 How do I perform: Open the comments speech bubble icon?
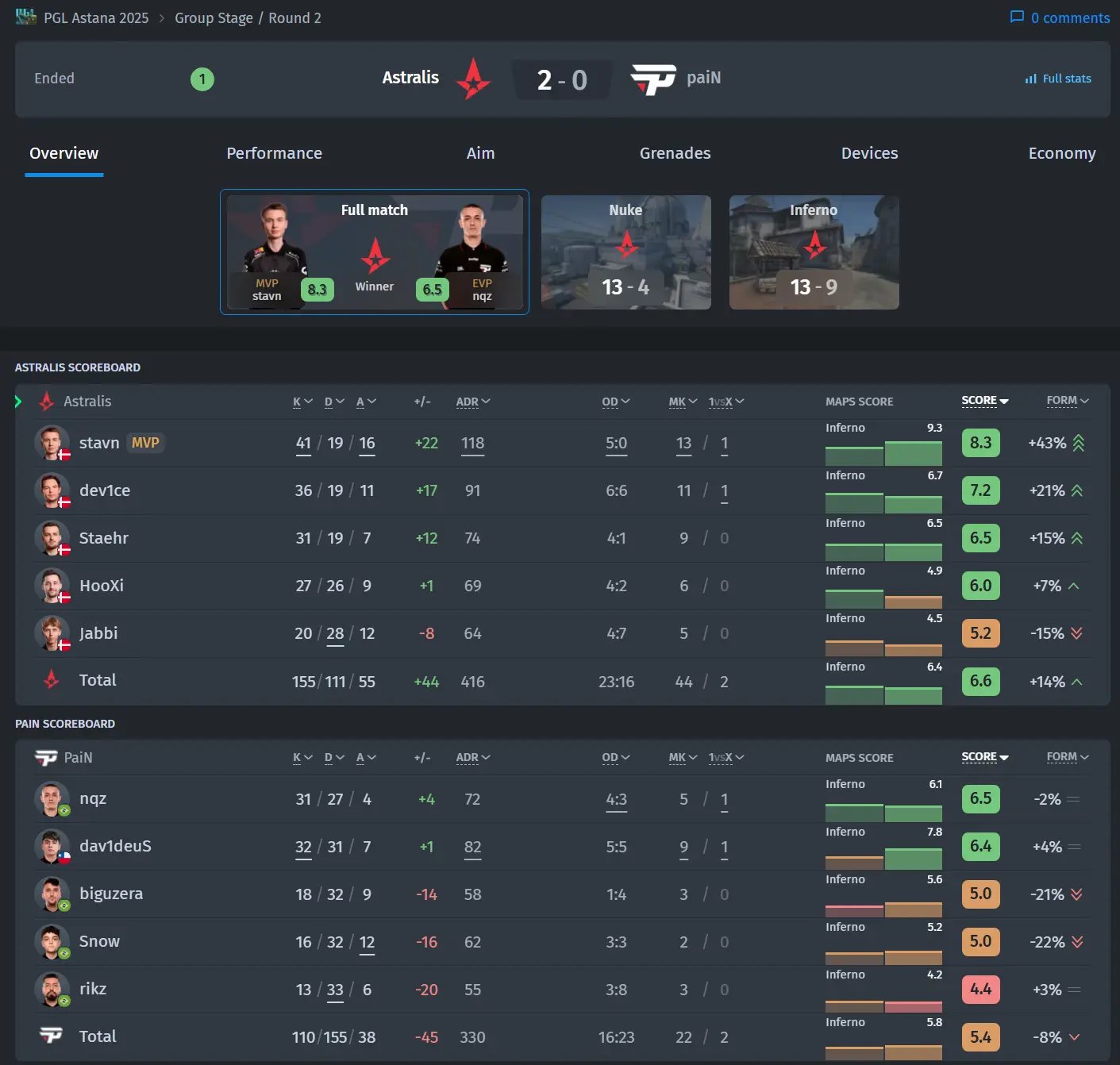(1017, 17)
